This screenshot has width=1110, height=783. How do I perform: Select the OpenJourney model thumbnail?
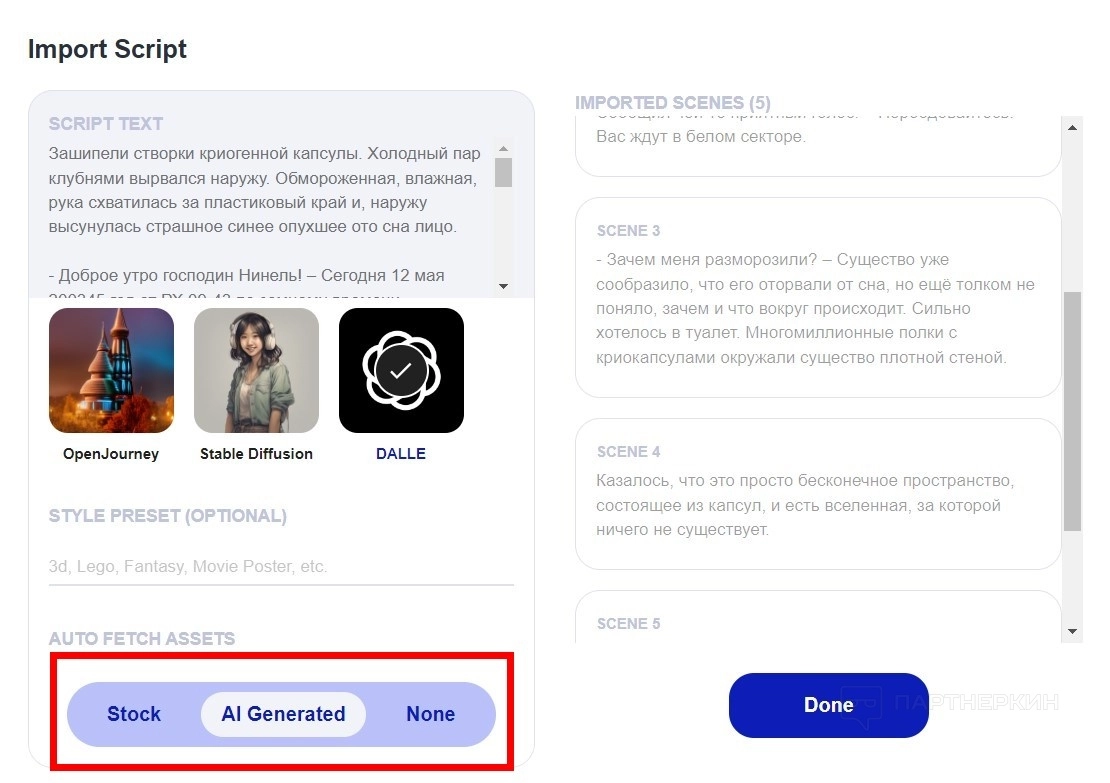coord(111,370)
